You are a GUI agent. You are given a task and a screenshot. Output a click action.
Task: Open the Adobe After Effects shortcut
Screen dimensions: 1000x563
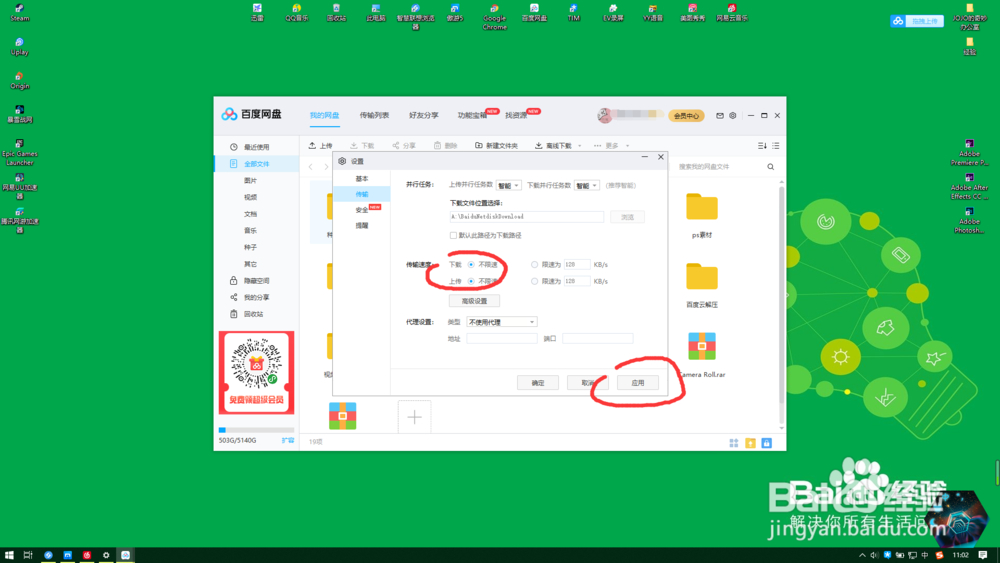tap(969, 186)
